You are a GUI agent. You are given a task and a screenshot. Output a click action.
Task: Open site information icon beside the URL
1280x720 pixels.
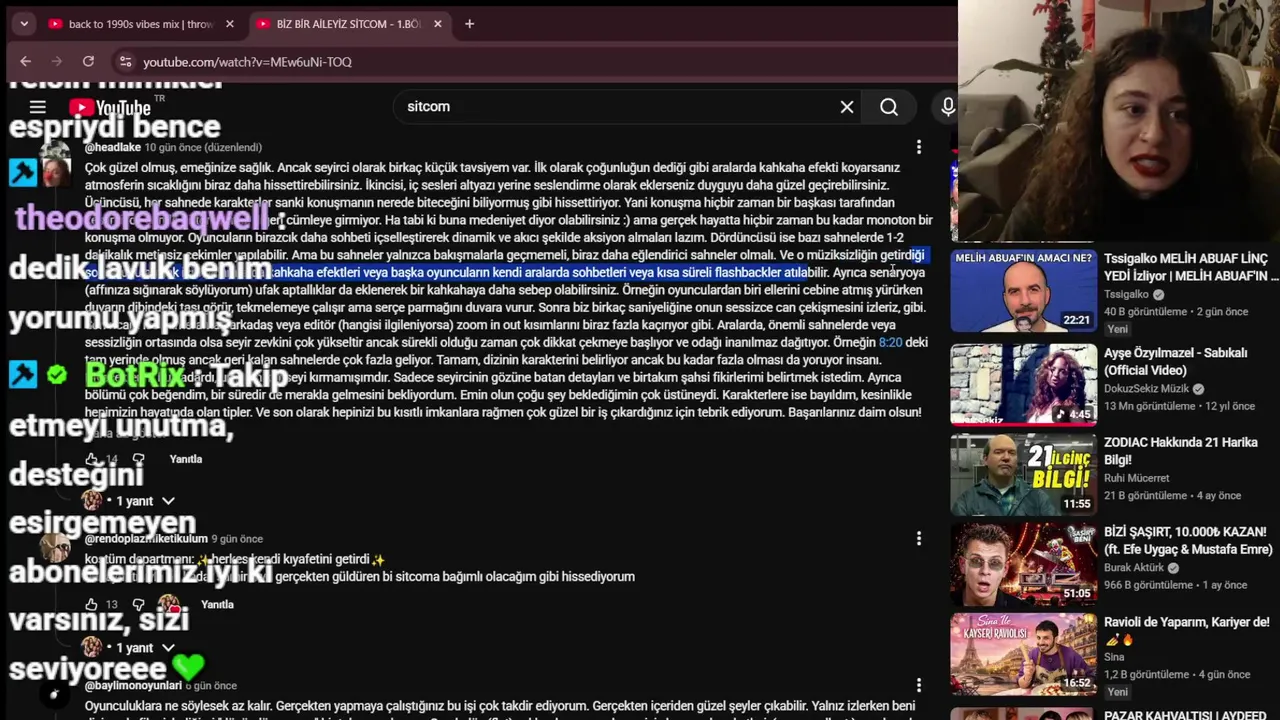point(125,62)
